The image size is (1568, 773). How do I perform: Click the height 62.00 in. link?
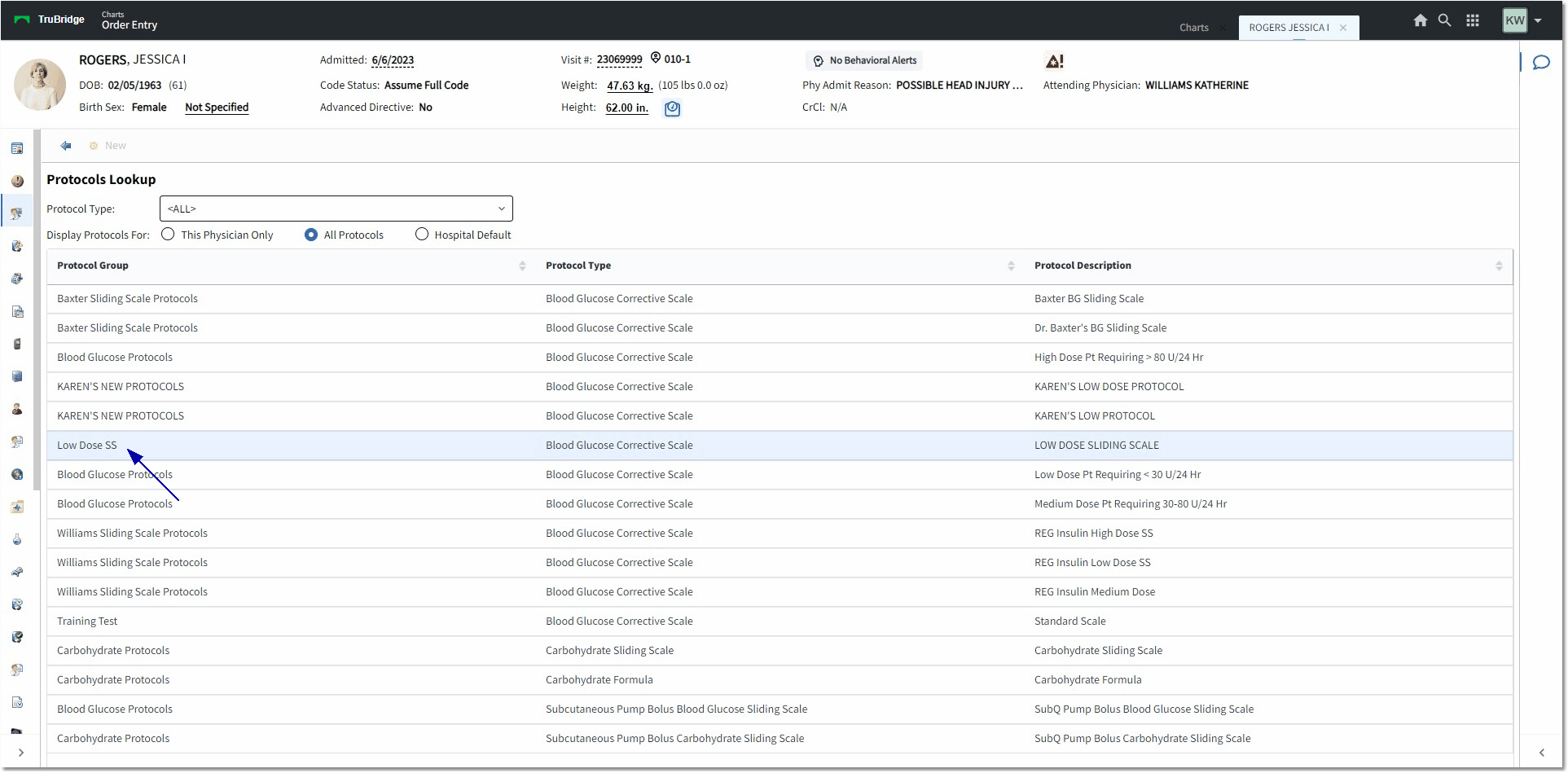click(x=627, y=108)
